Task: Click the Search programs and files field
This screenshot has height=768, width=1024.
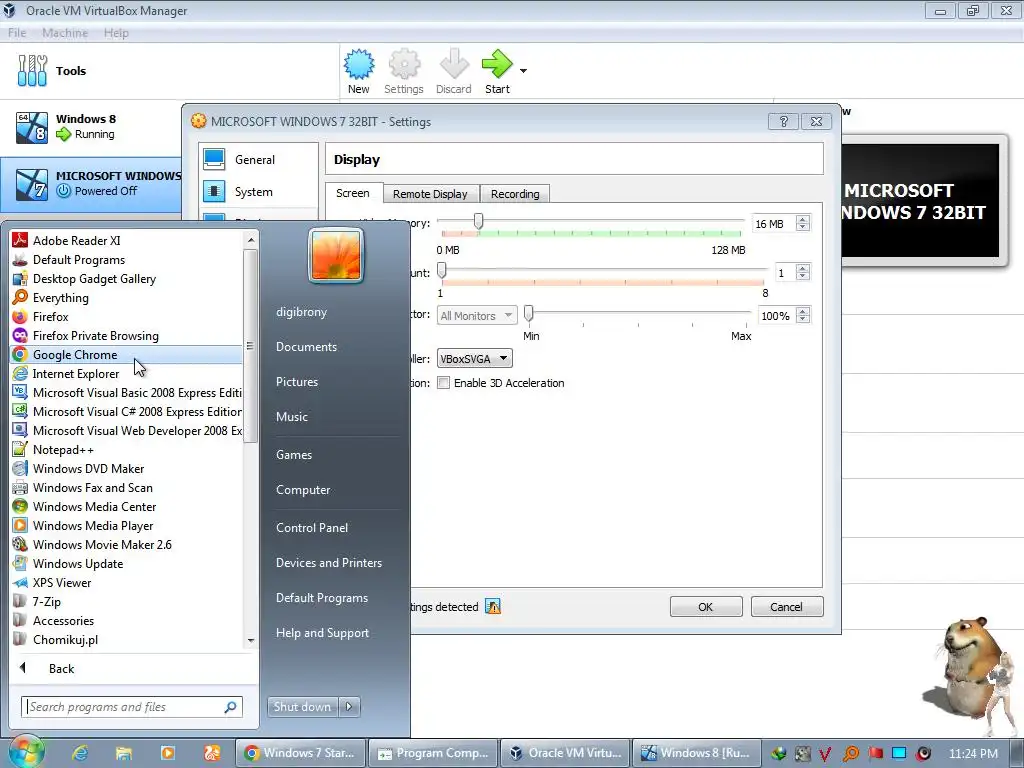Action: [x=132, y=707]
